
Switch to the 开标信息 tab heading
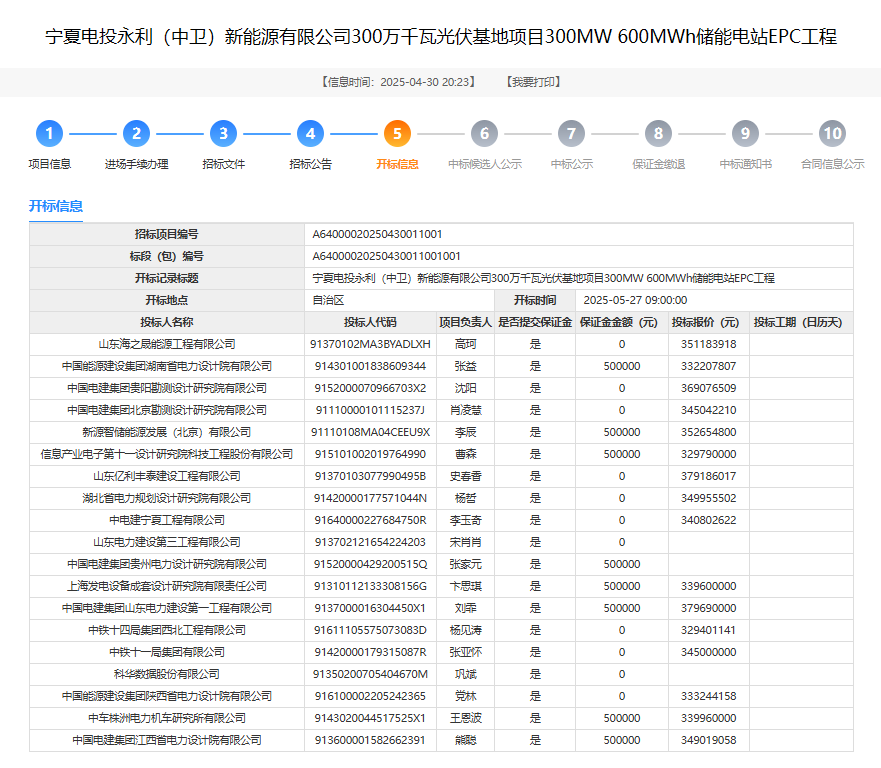point(56,206)
